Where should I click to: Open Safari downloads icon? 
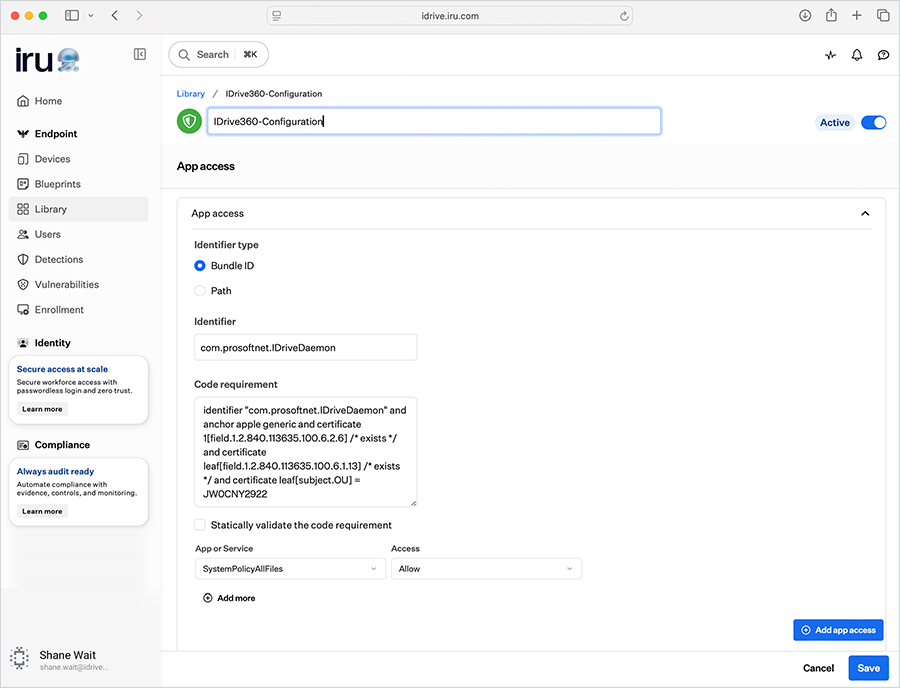(x=805, y=15)
